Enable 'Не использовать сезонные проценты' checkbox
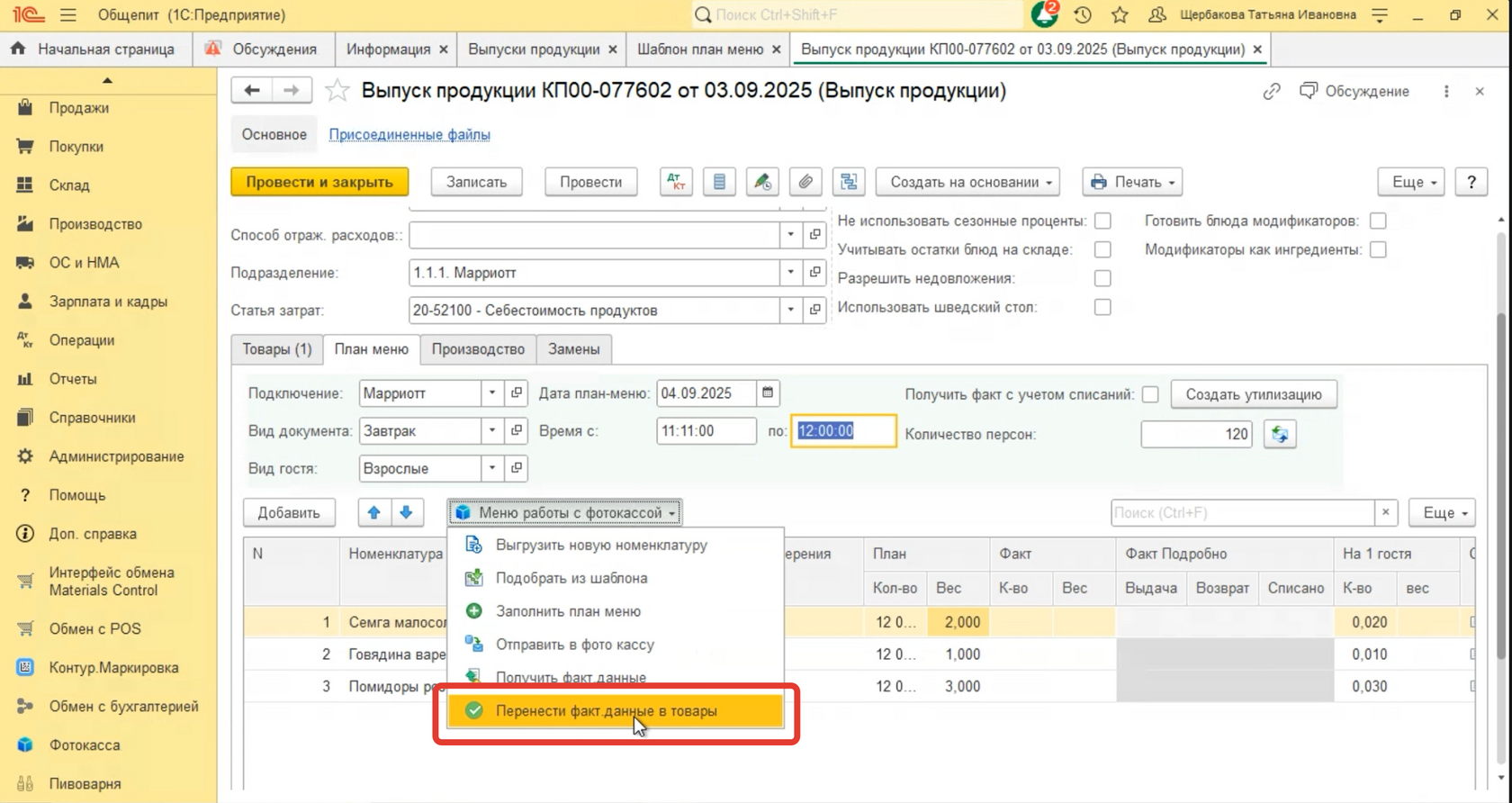 pos(1102,221)
